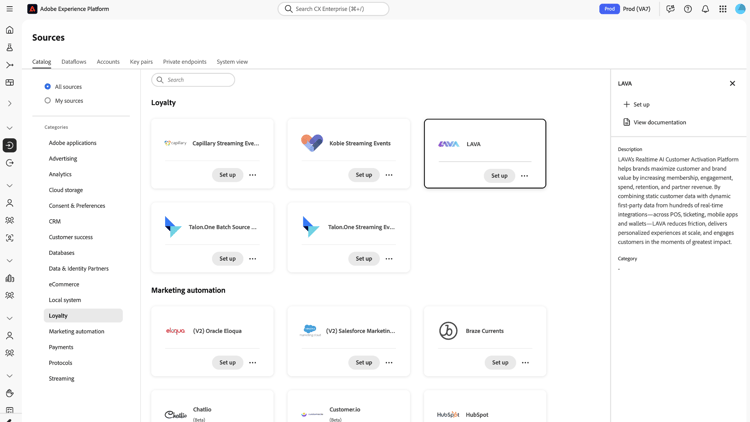This screenshot has height=422, width=750.
Task: Select the Data & Identity Partners category
Action: click(x=78, y=268)
